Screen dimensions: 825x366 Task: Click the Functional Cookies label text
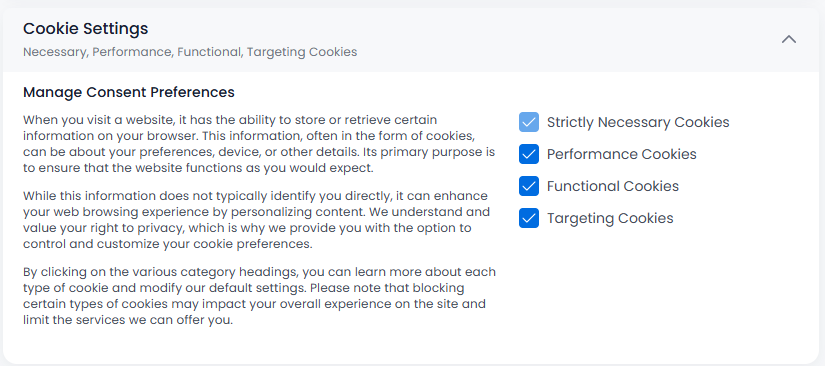[613, 187]
